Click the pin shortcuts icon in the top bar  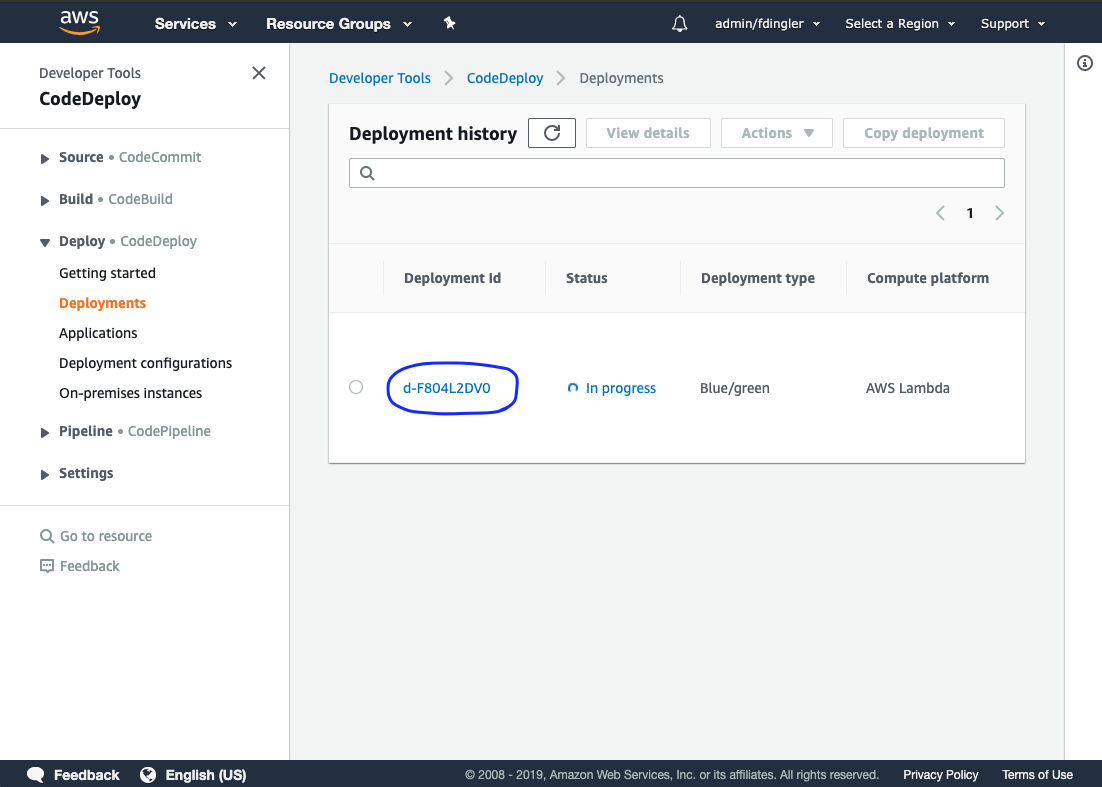(x=450, y=23)
